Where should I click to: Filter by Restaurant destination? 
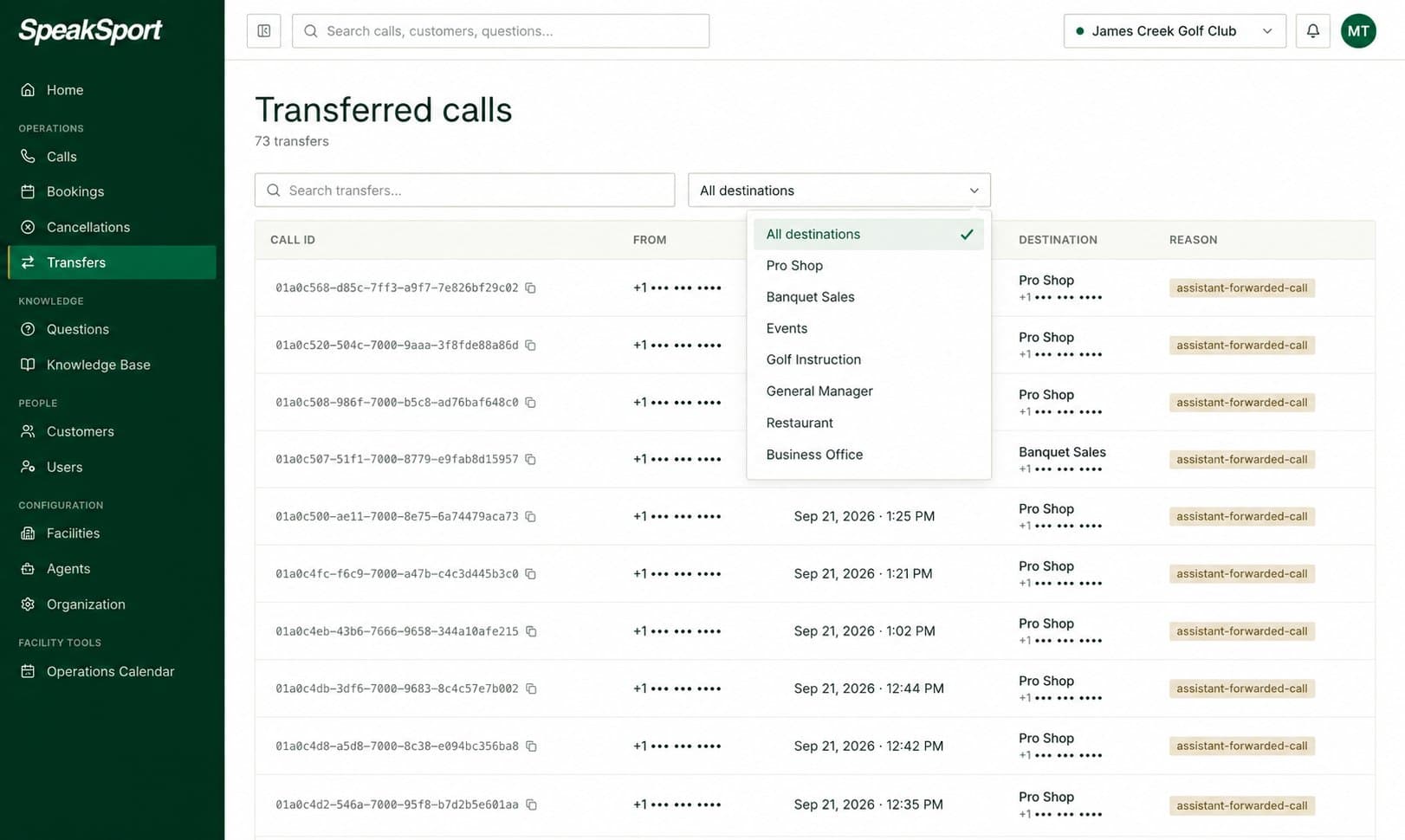tap(869, 423)
